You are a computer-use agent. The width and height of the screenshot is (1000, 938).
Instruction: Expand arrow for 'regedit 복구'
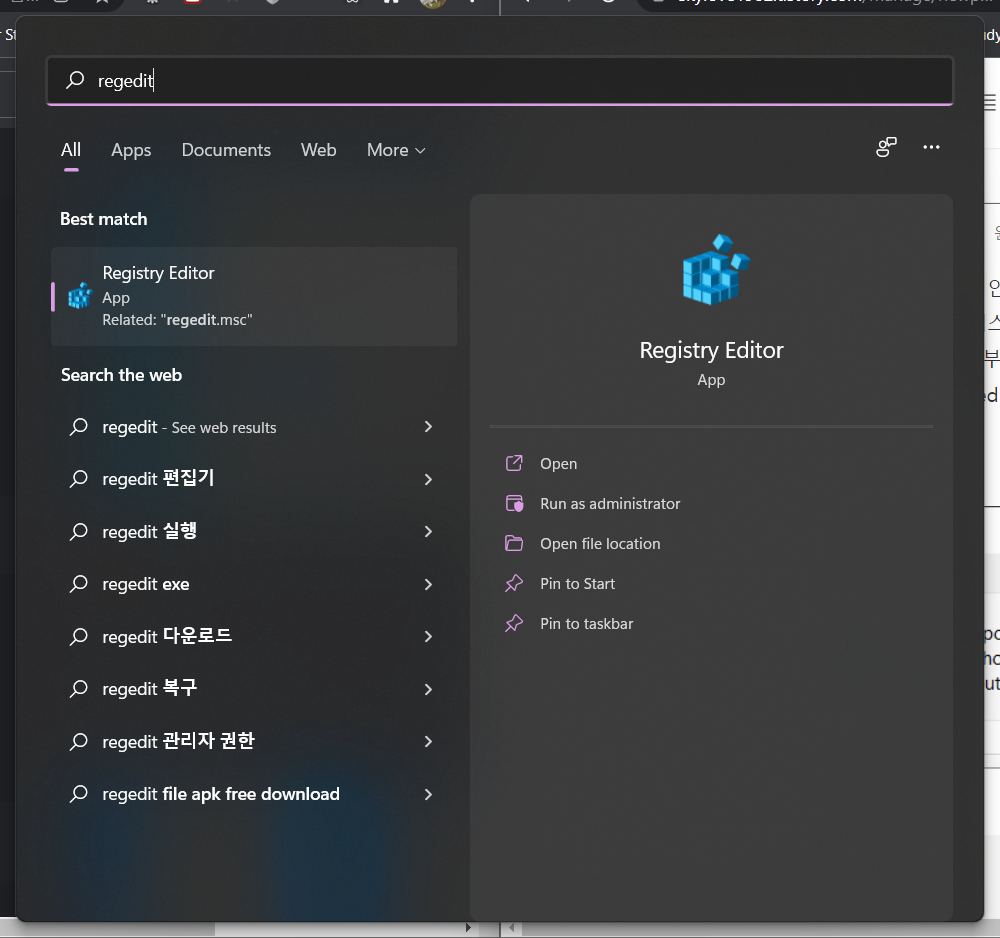[x=428, y=689]
